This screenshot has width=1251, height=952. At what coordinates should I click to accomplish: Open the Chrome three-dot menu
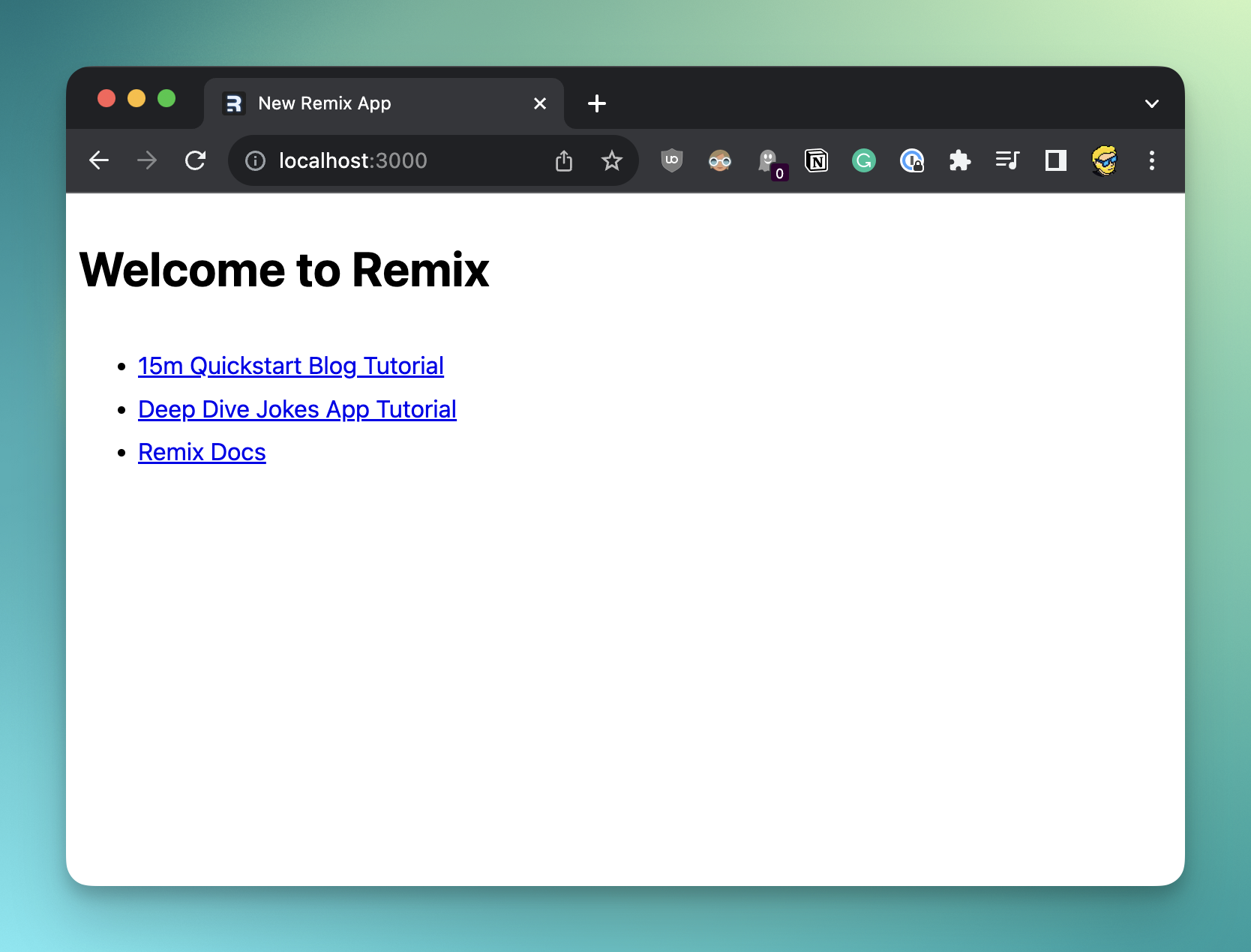(1151, 160)
